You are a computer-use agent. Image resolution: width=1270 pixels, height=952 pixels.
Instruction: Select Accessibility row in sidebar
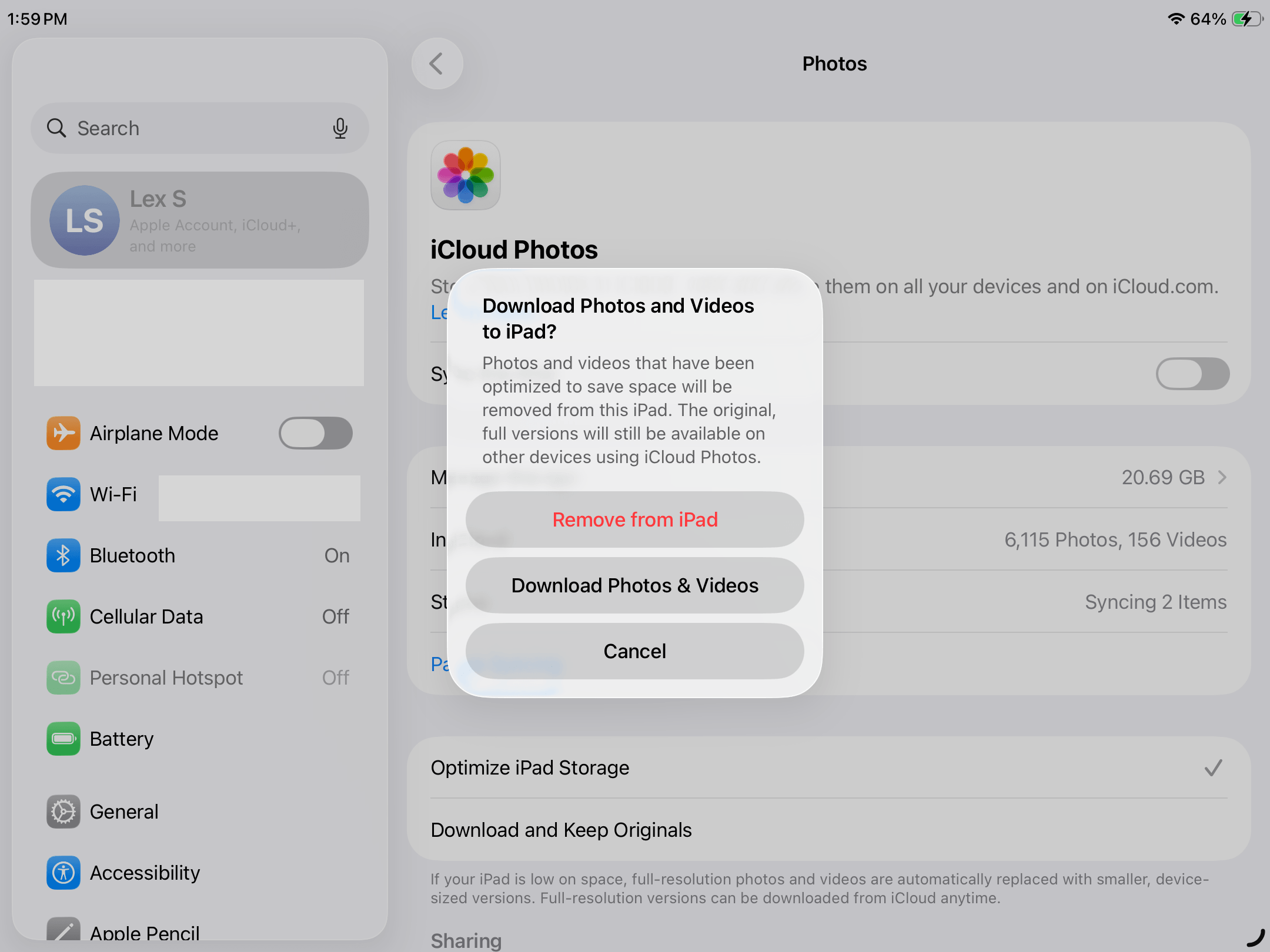(200, 873)
